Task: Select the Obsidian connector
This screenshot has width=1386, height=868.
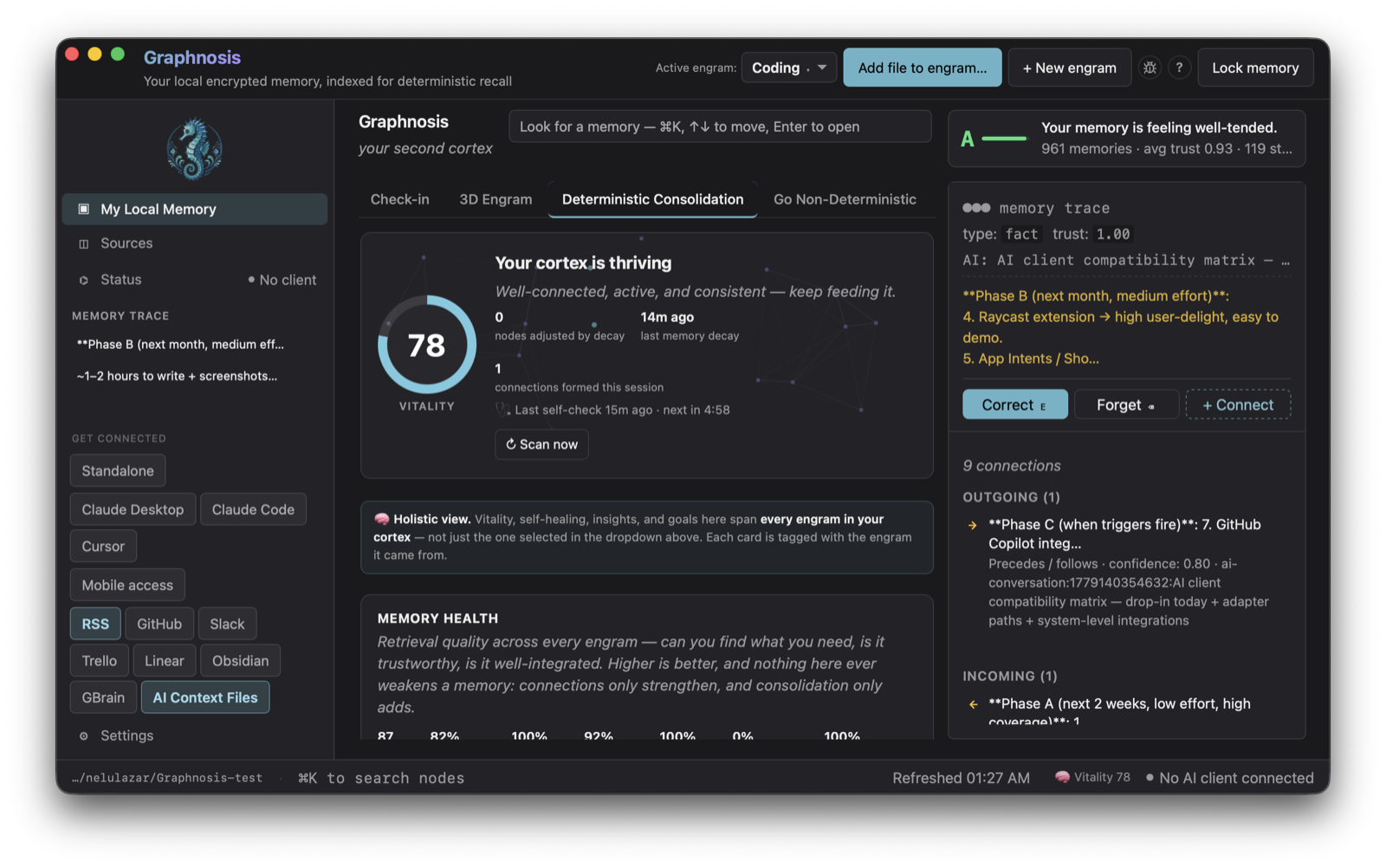Action: point(240,660)
